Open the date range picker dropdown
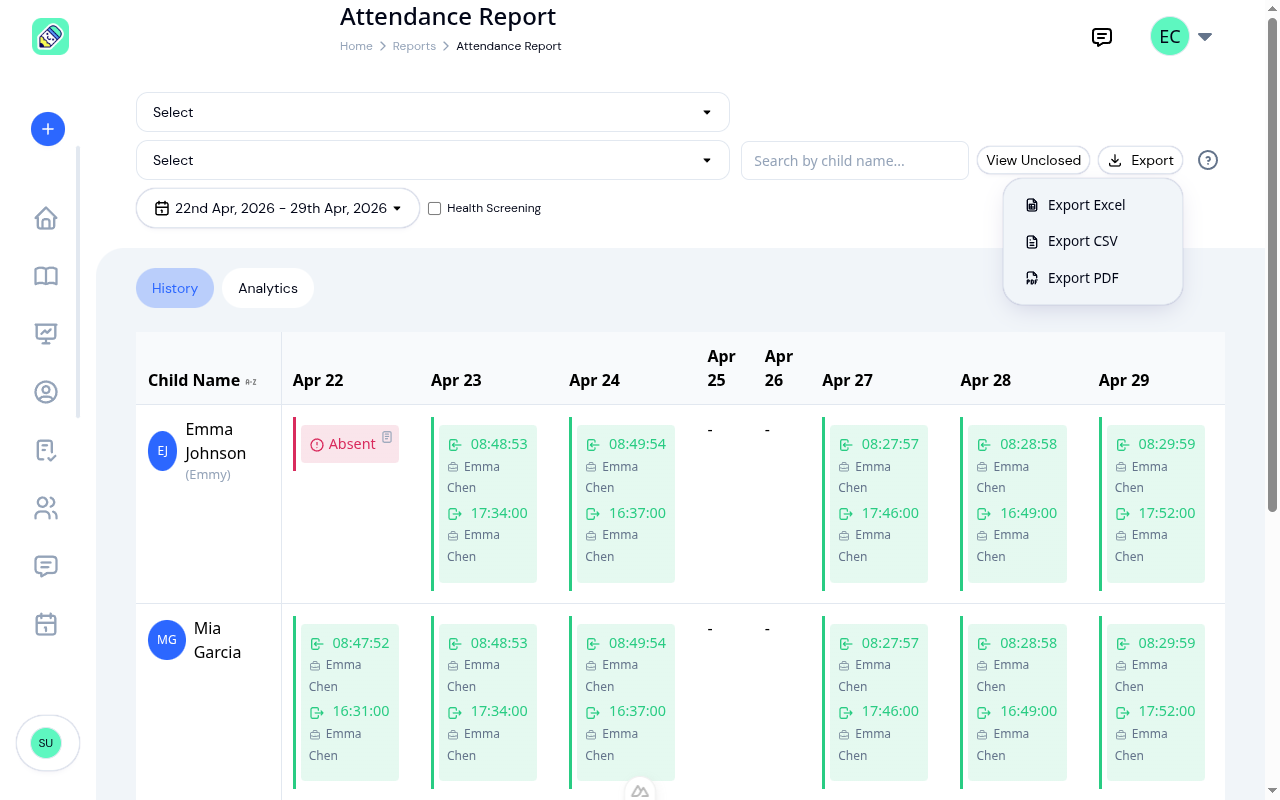 (278, 208)
